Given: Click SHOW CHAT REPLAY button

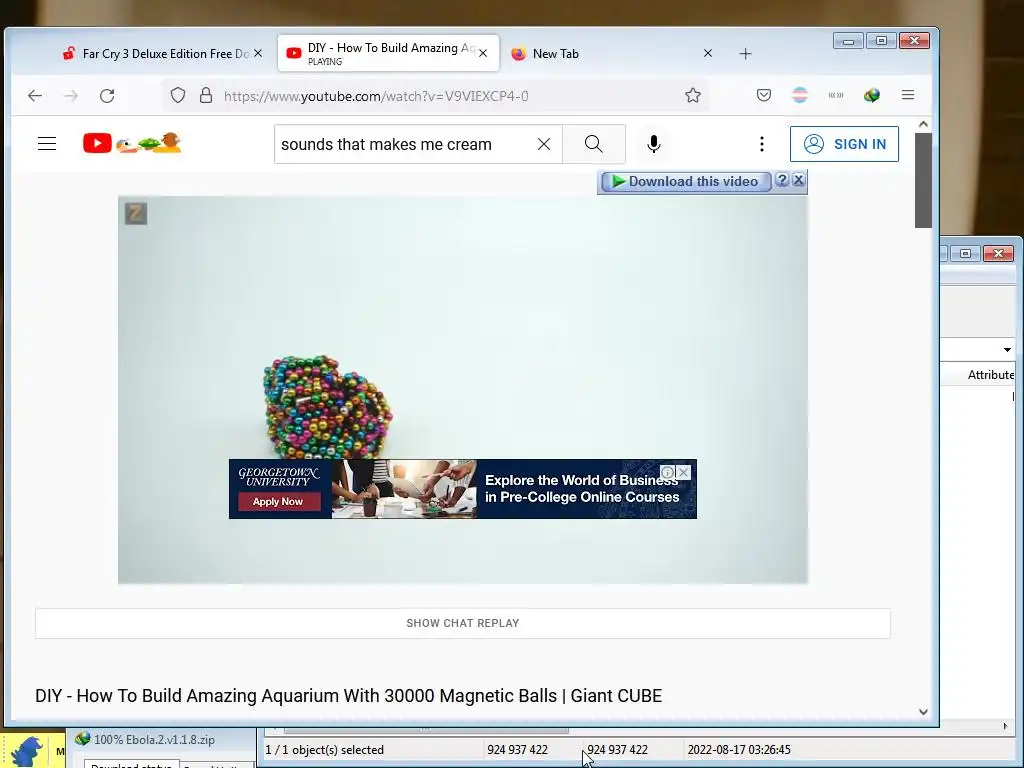Looking at the screenshot, I should coord(463,623).
